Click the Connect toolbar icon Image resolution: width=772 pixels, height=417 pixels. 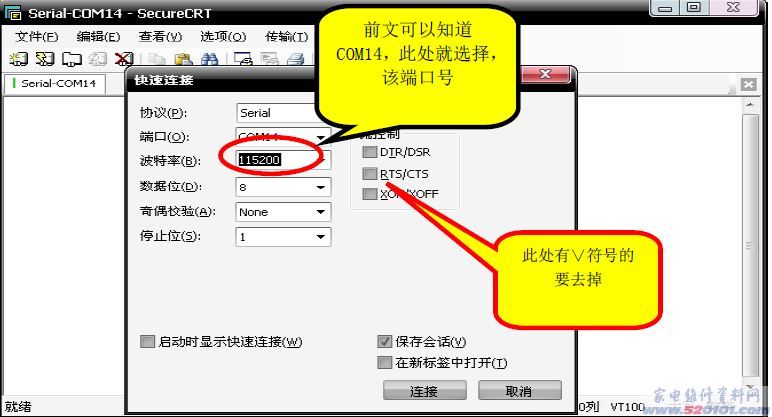coord(19,59)
